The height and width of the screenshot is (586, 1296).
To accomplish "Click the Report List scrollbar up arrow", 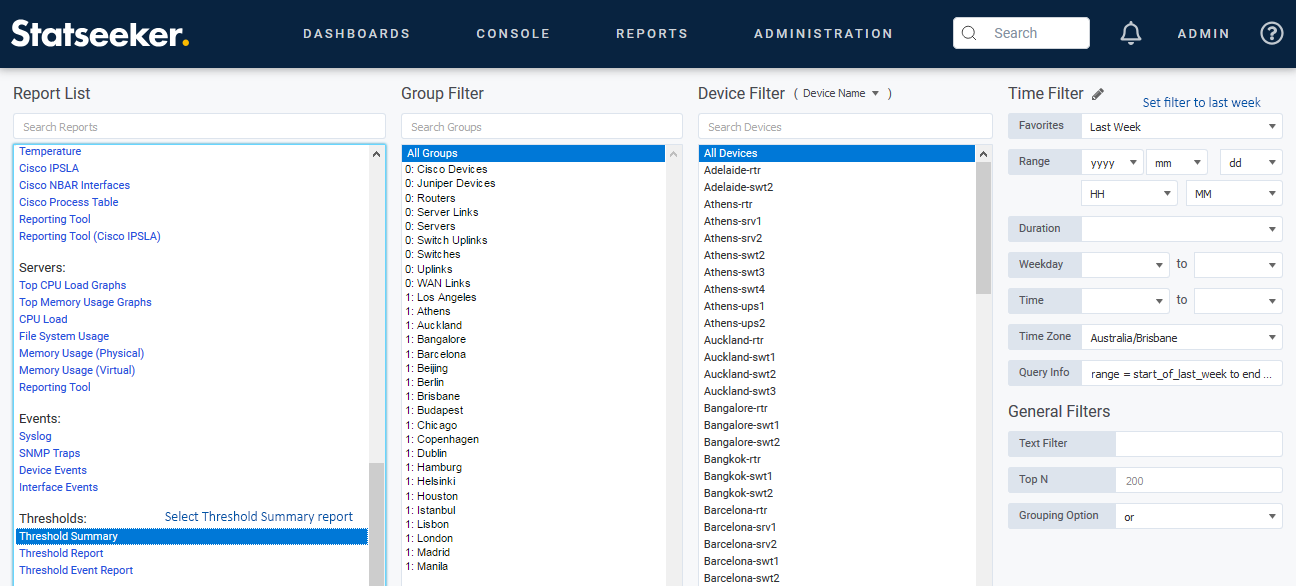I will [x=377, y=154].
